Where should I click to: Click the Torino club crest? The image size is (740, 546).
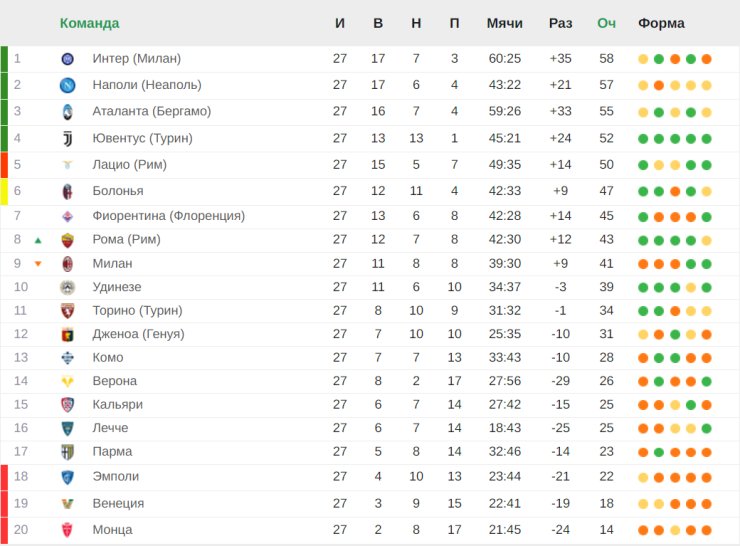click(67, 311)
